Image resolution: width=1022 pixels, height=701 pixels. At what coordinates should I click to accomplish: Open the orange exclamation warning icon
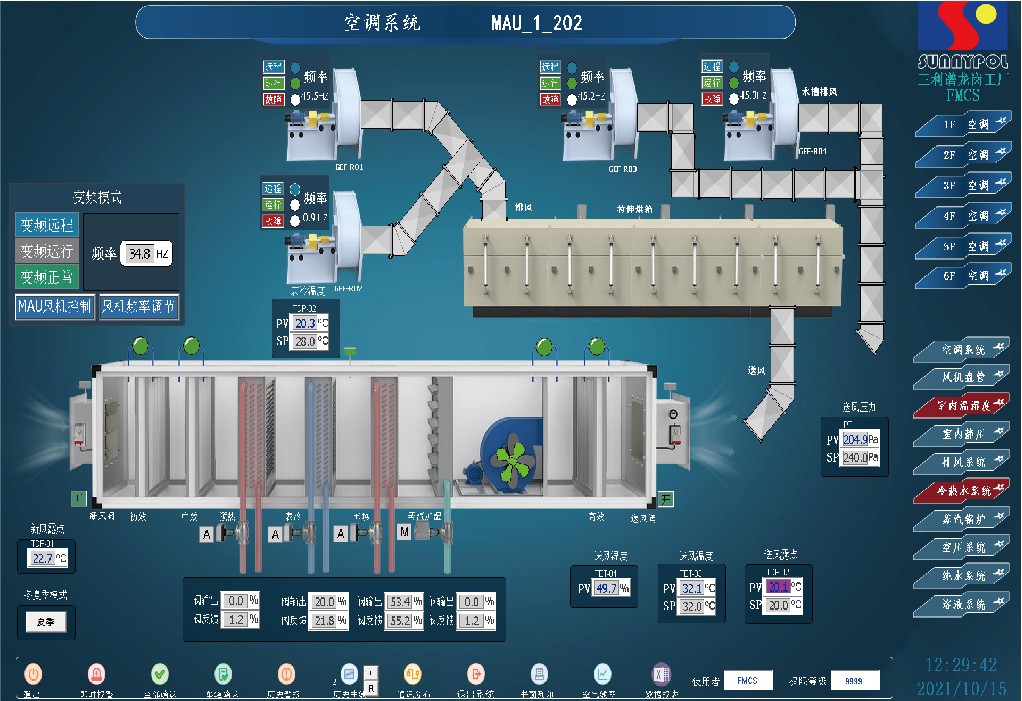(286, 673)
